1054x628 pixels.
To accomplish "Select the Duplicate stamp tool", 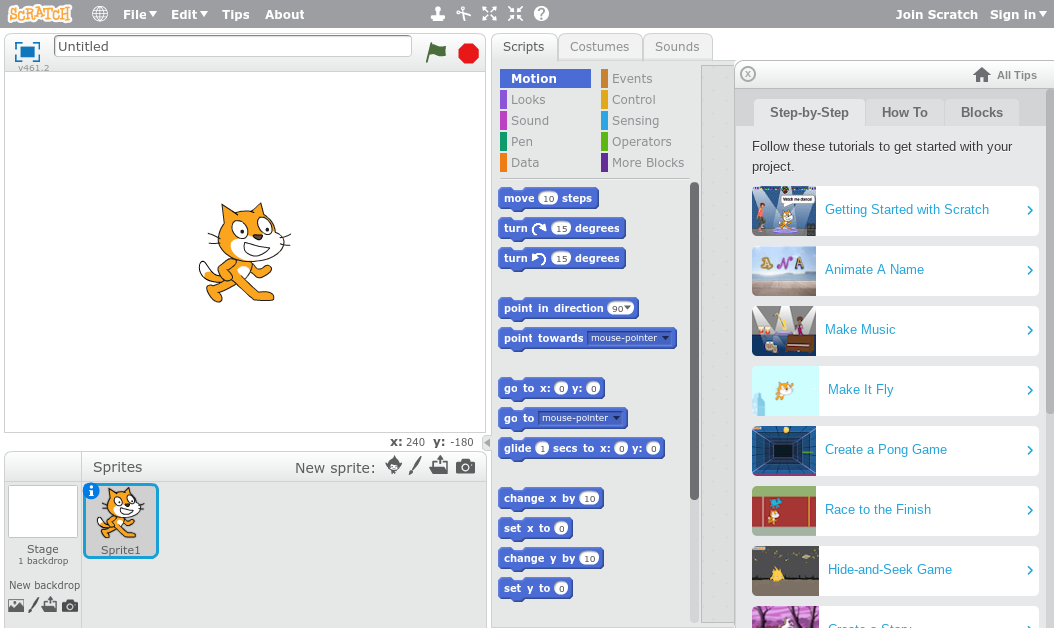I will (438, 13).
